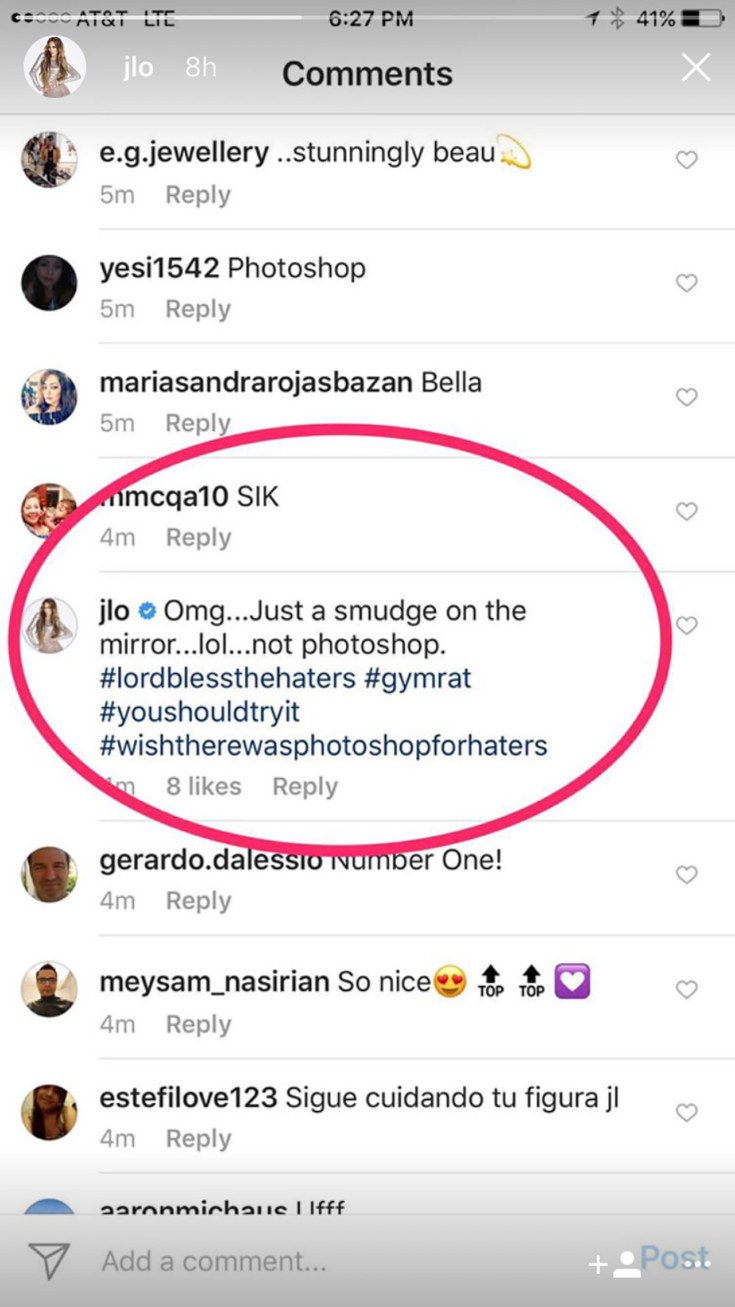Focus the Add a comment field

pos(300,1261)
